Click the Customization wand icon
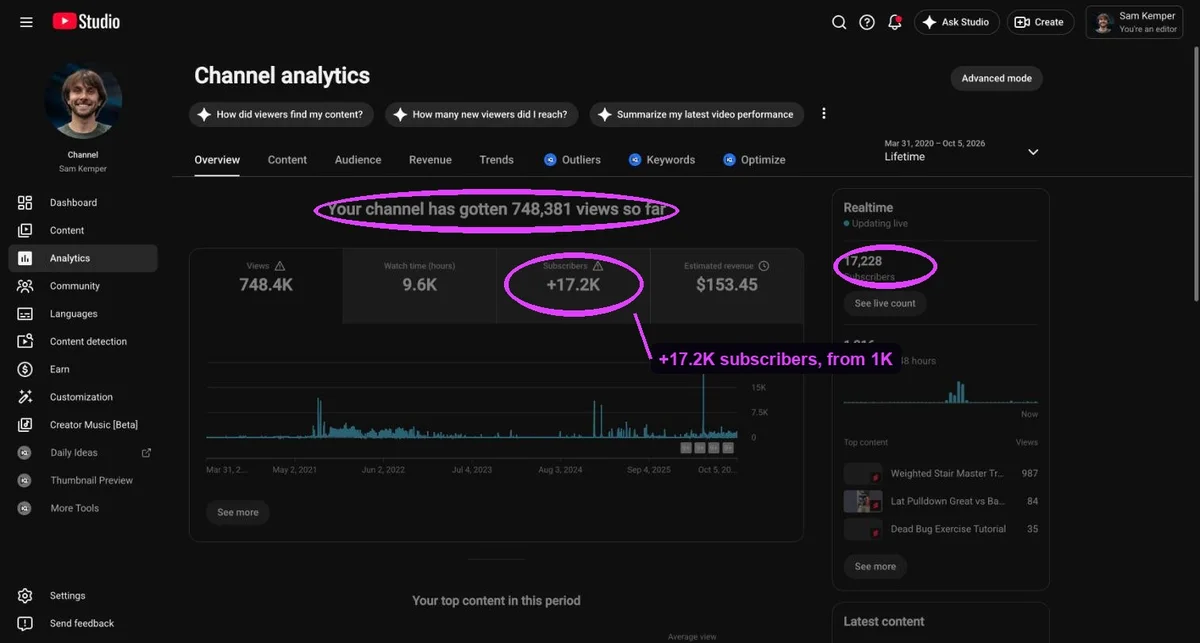 point(25,397)
